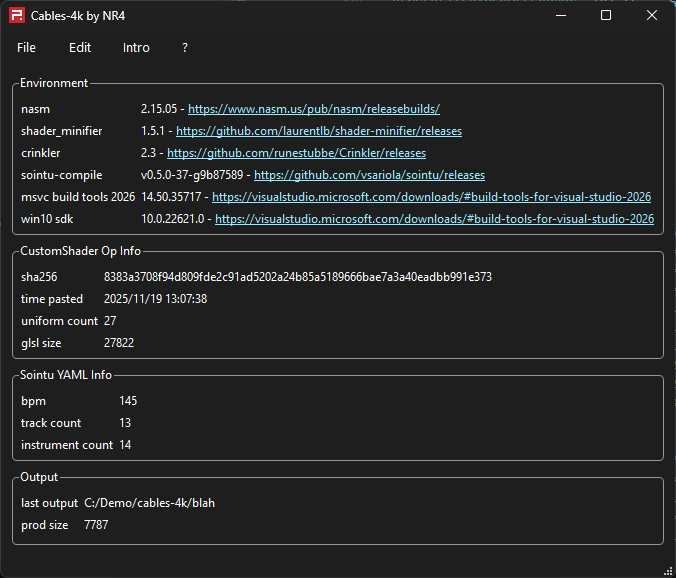The image size is (676, 578).
Task: Open the Edit menu
Action: click(80, 48)
